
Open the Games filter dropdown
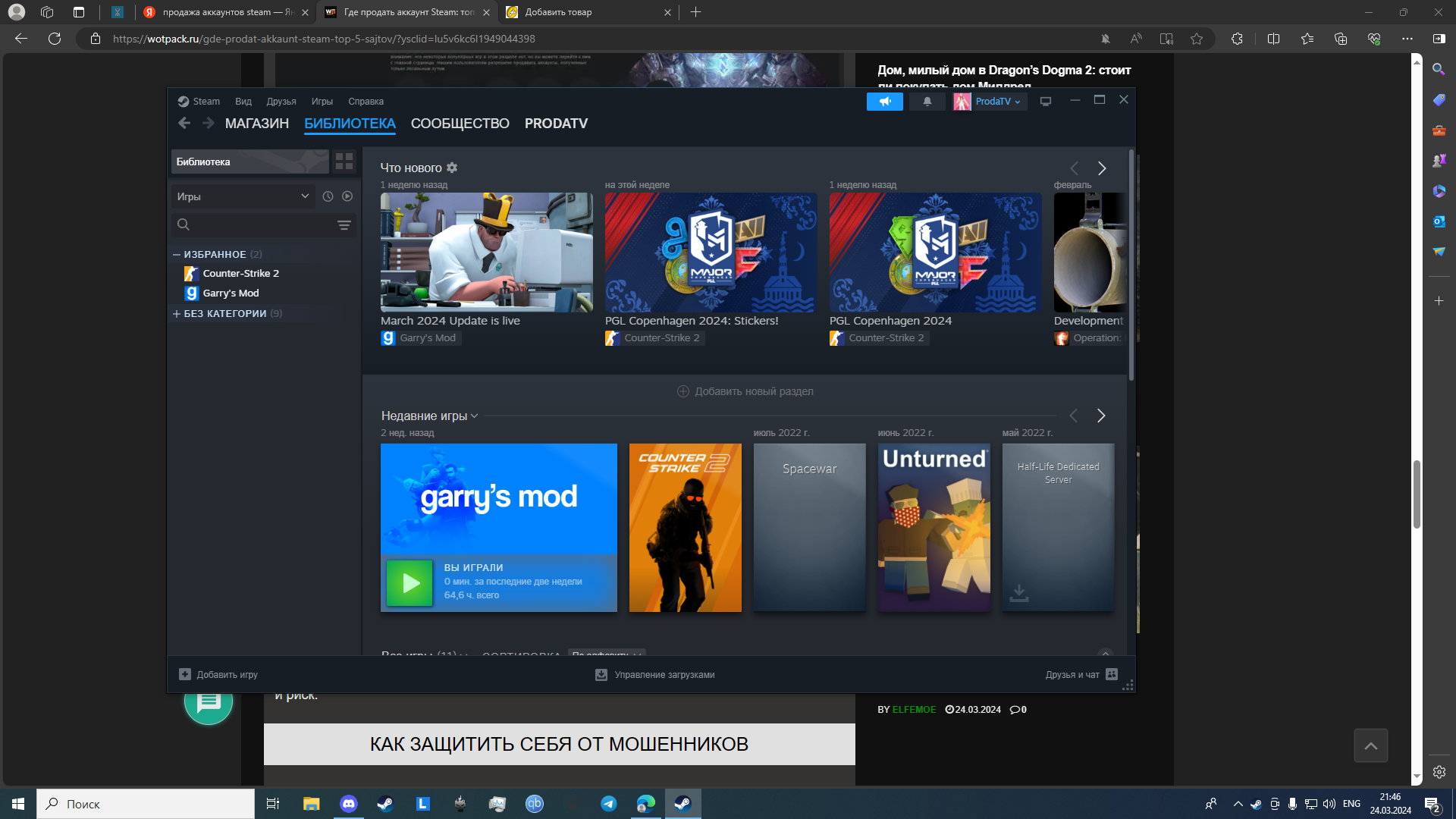243,196
